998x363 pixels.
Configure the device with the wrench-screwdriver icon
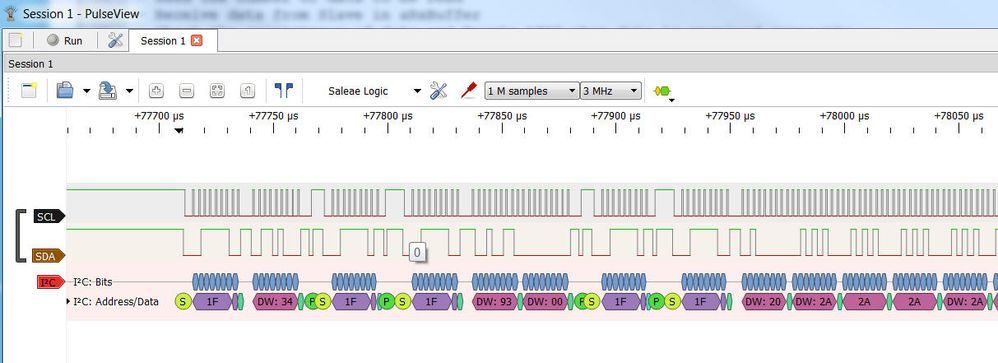439,90
